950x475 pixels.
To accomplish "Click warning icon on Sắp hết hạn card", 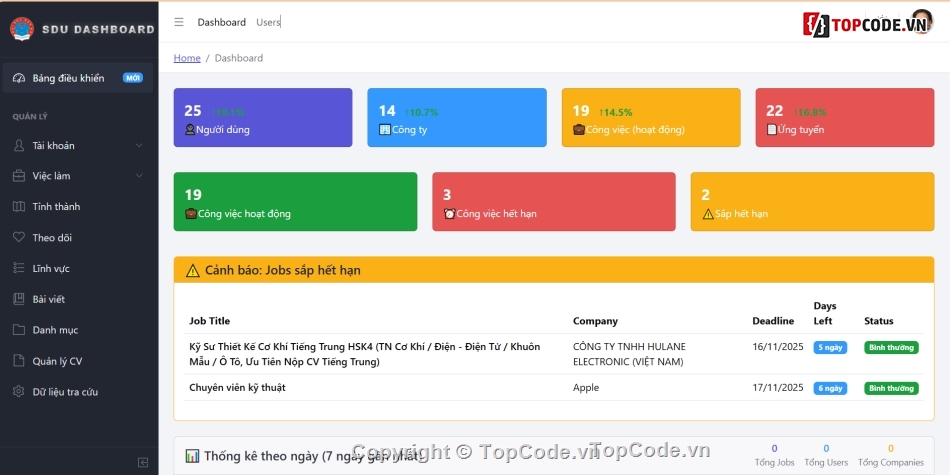I will 708,214.
